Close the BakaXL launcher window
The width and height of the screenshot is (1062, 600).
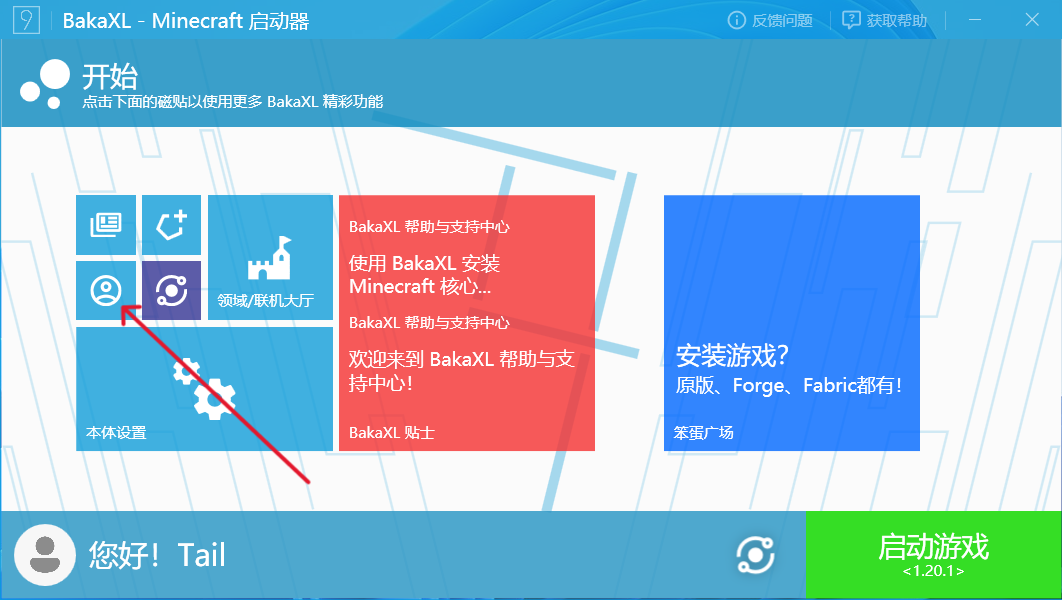[x=1033, y=20]
